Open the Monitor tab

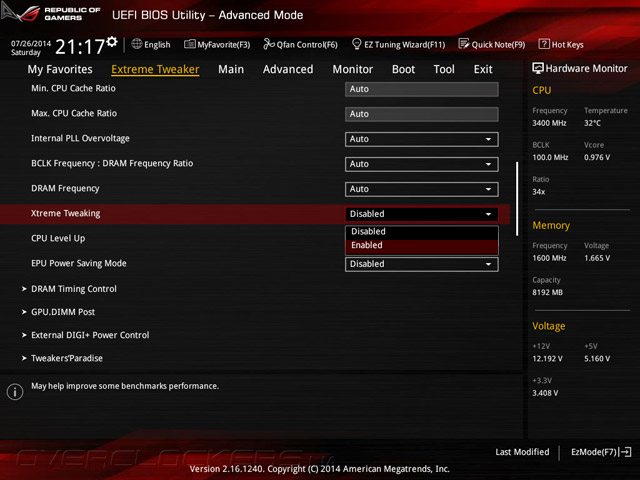[353, 69]
